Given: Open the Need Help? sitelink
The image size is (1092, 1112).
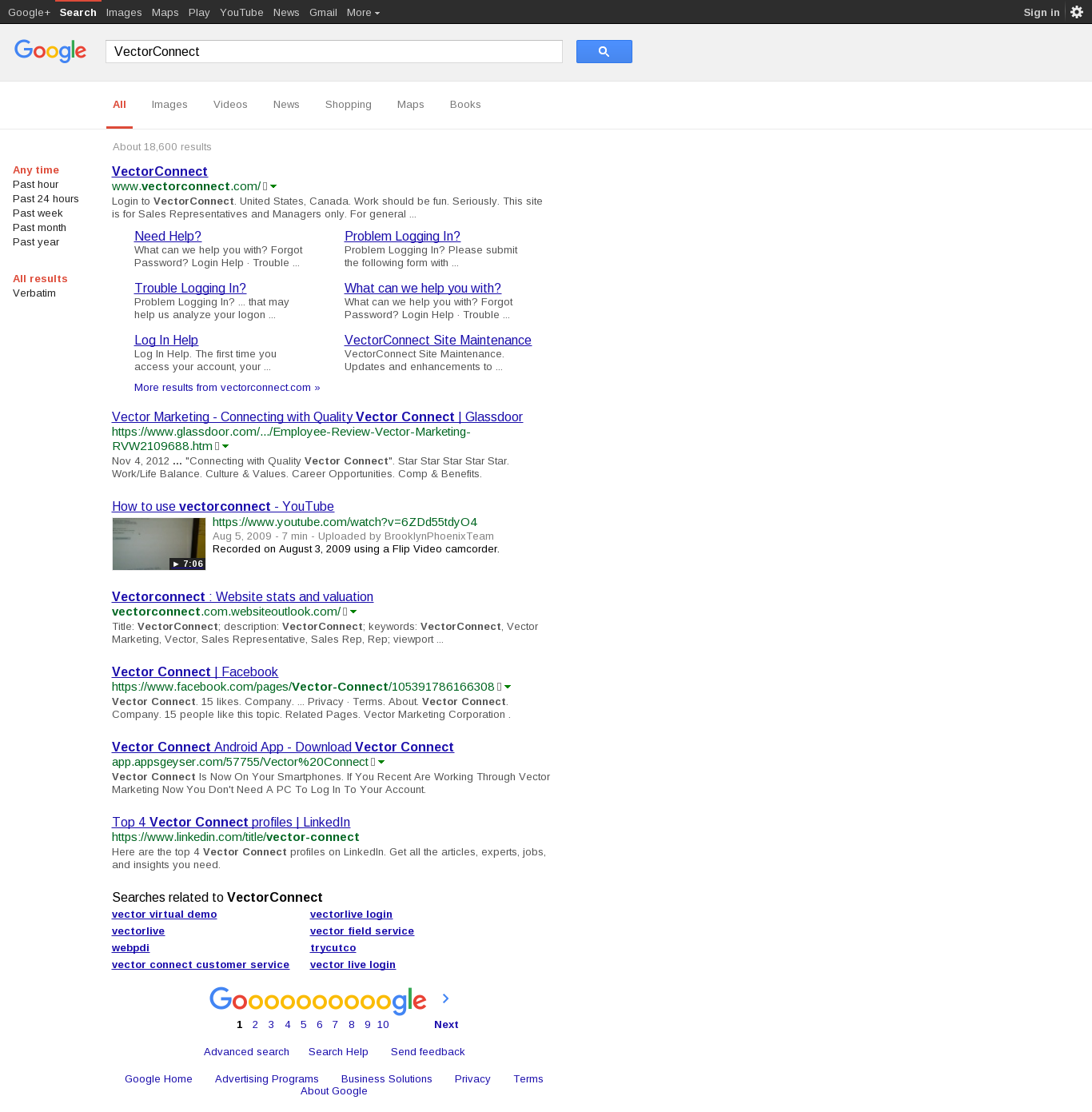Looking at the screenshot, I should coord(168,236).
